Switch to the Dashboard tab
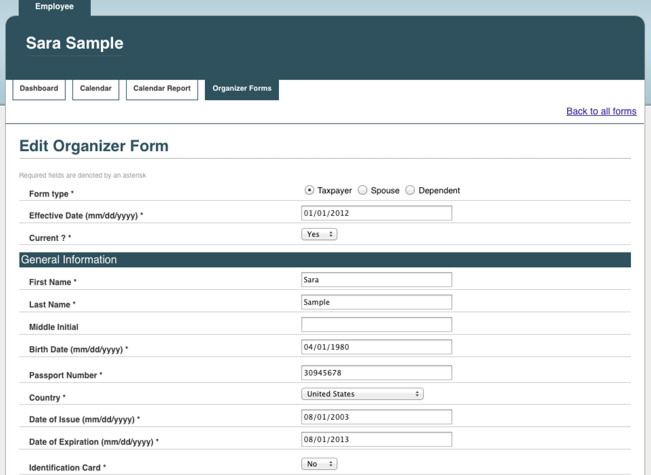 click(39, 89)
